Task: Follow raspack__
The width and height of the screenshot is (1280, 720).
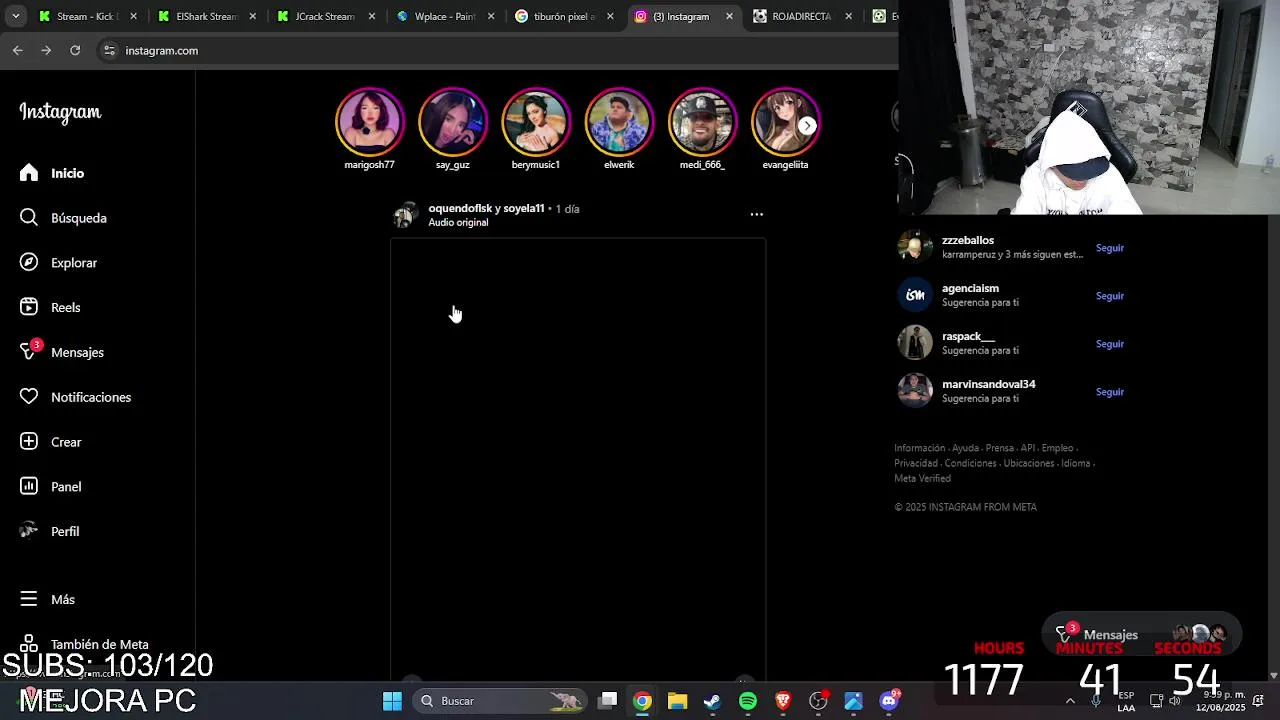Action: pyautogui.click(x=1110, y=344)
